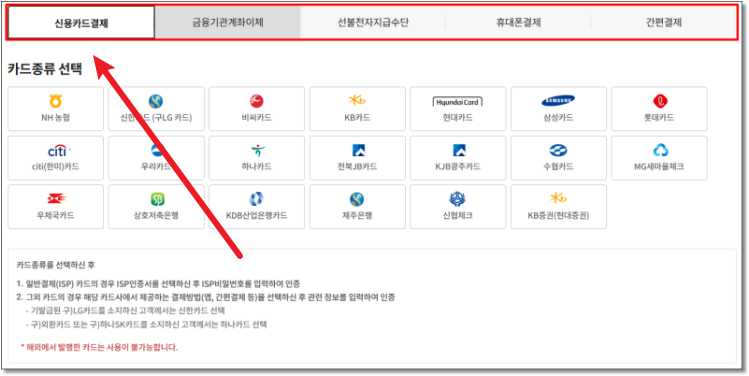Viewport: 749px width, 376px height.
Task: Click the Hyundai Card logo
Action: (x=458, y=101)
